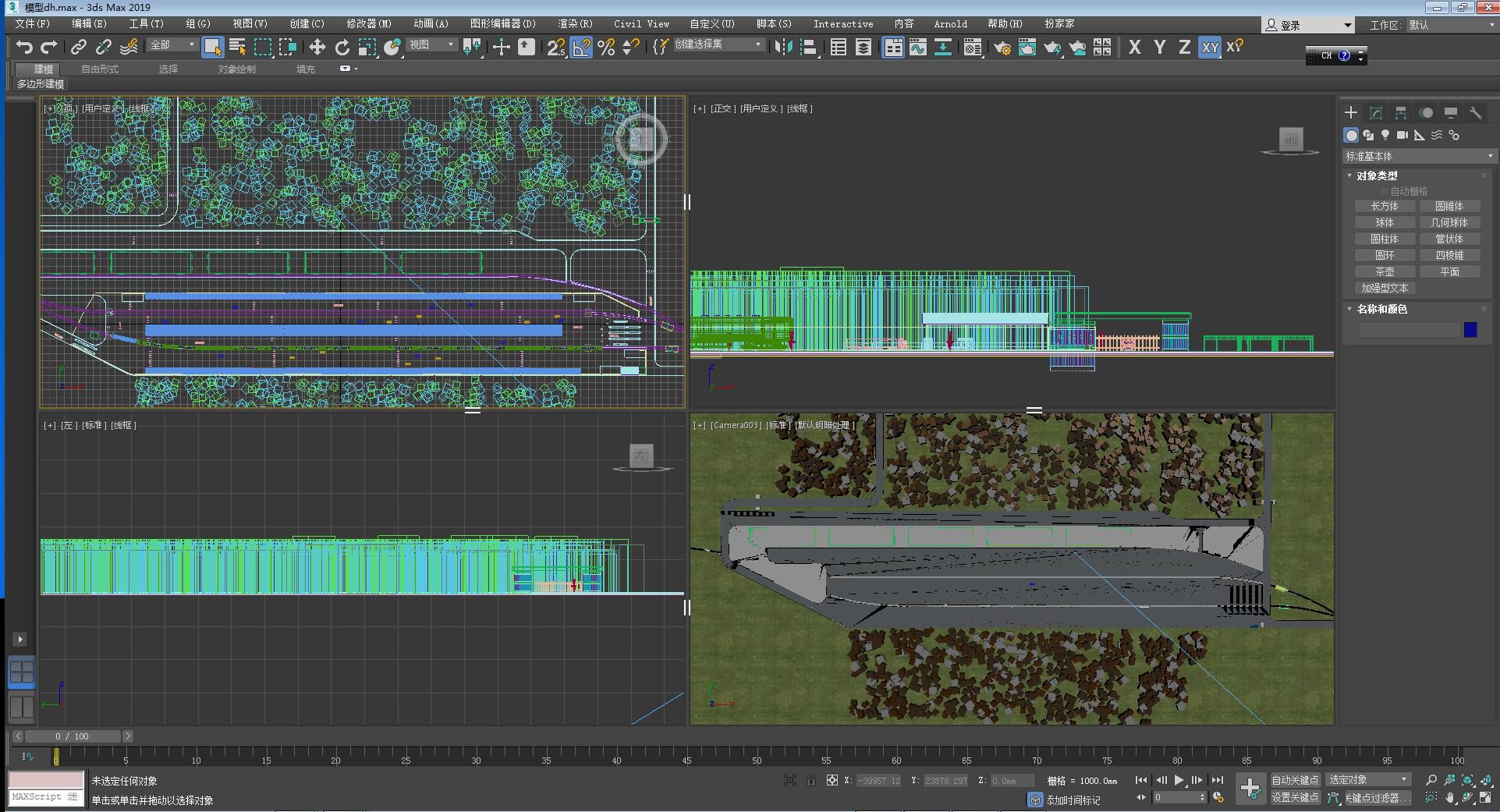Switch to the 自由形式 ribbon tab

tap(100, 69)
